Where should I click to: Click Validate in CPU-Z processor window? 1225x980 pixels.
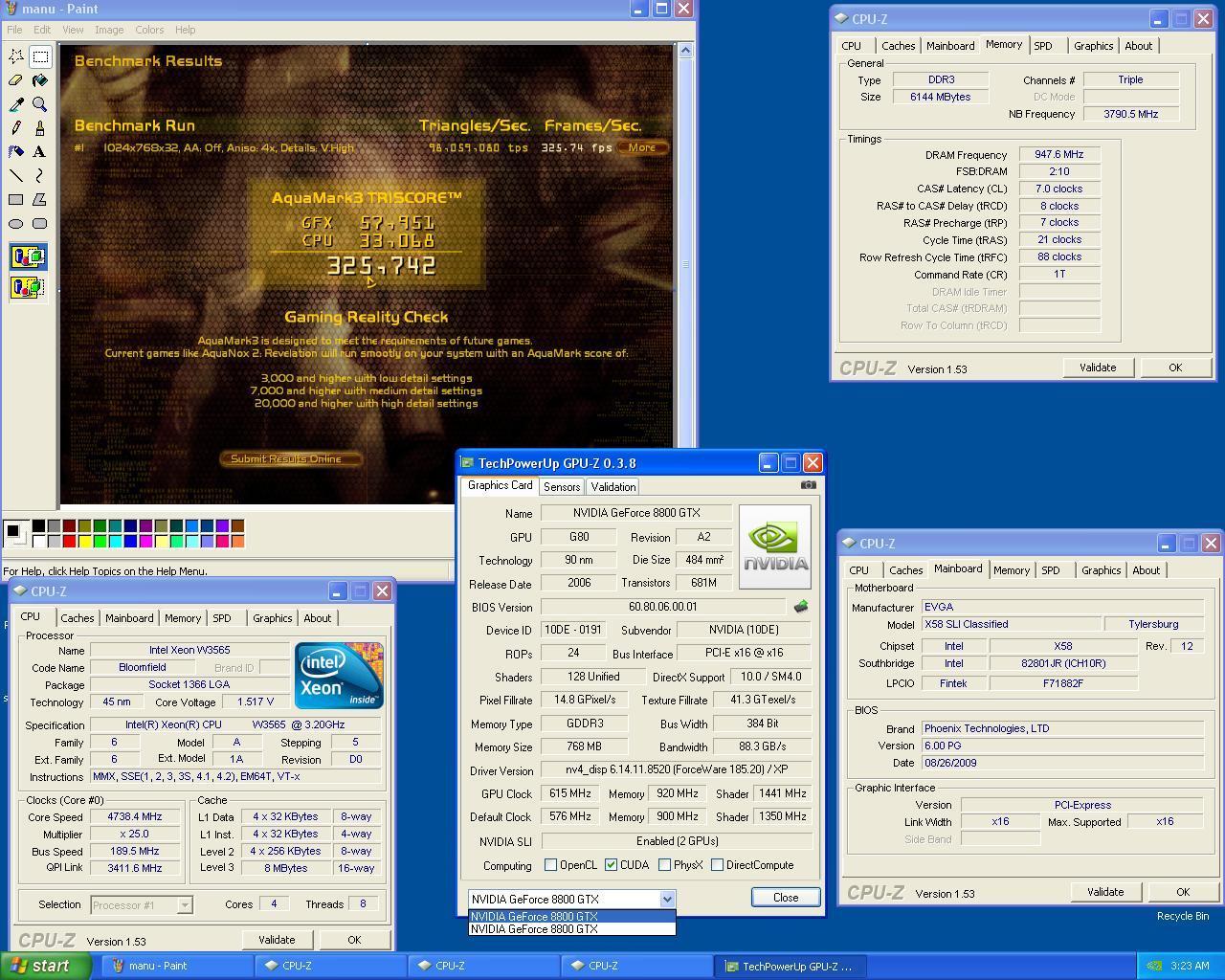[x=277, y=940]
